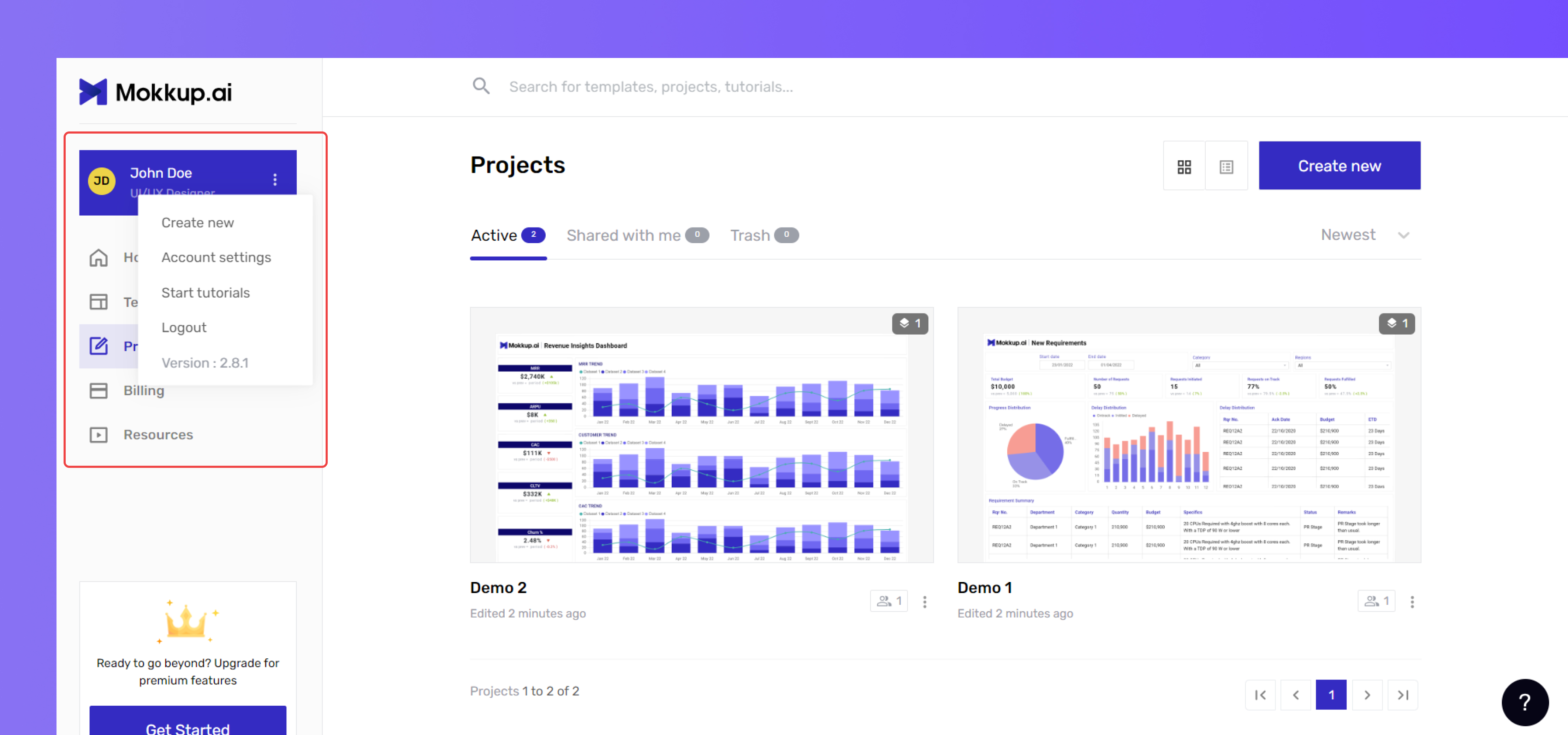Viewport: 1568px width, 735px height.
Task: Open the Projects edit icon in sidebar
Action: tap(99, 346)
